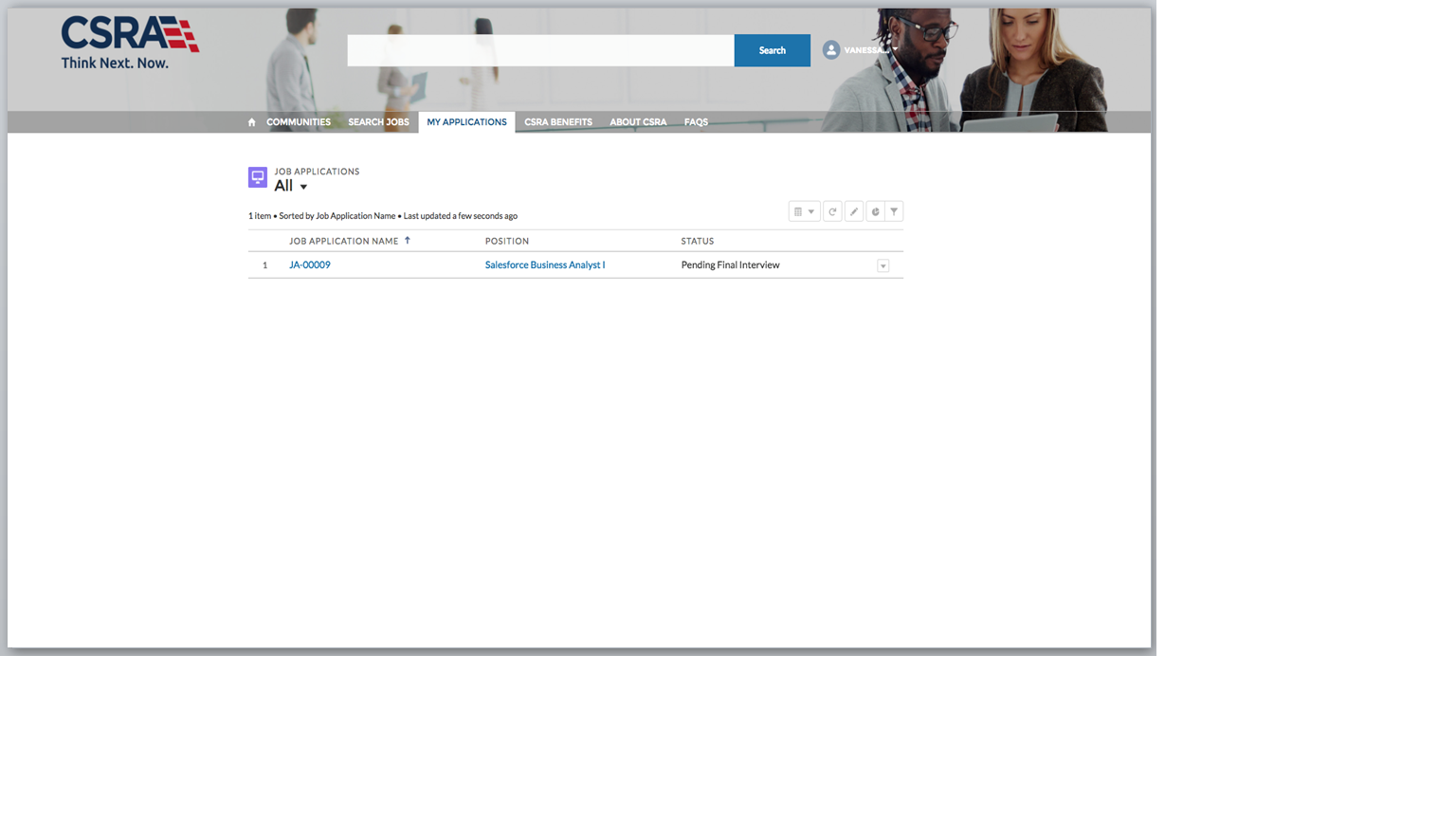Refresh the job applications list

coord(833,210)
